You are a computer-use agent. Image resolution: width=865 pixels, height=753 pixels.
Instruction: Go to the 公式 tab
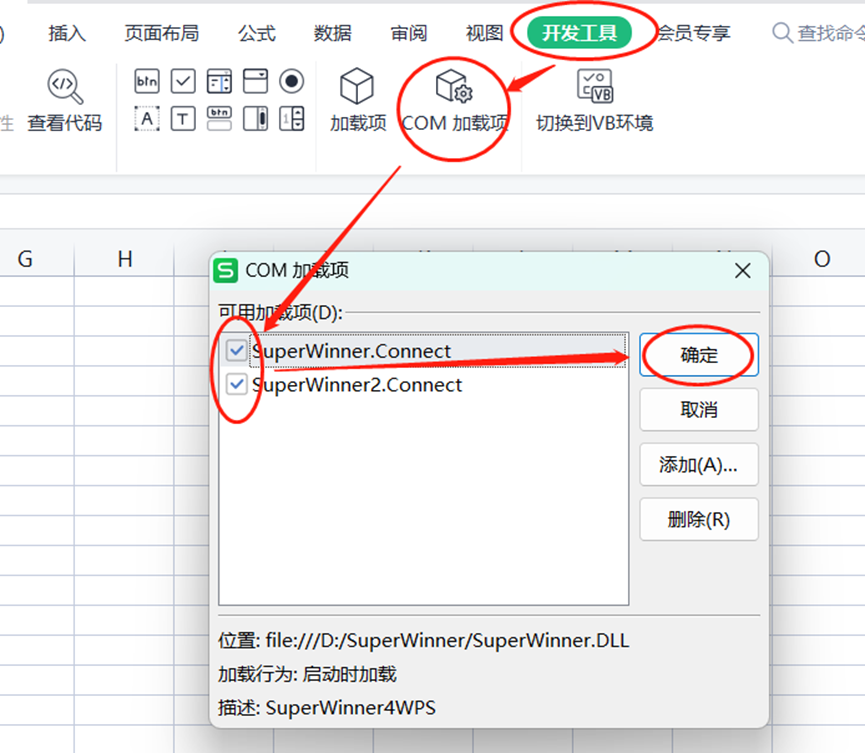pyautogui.click(x=257, y=33)
